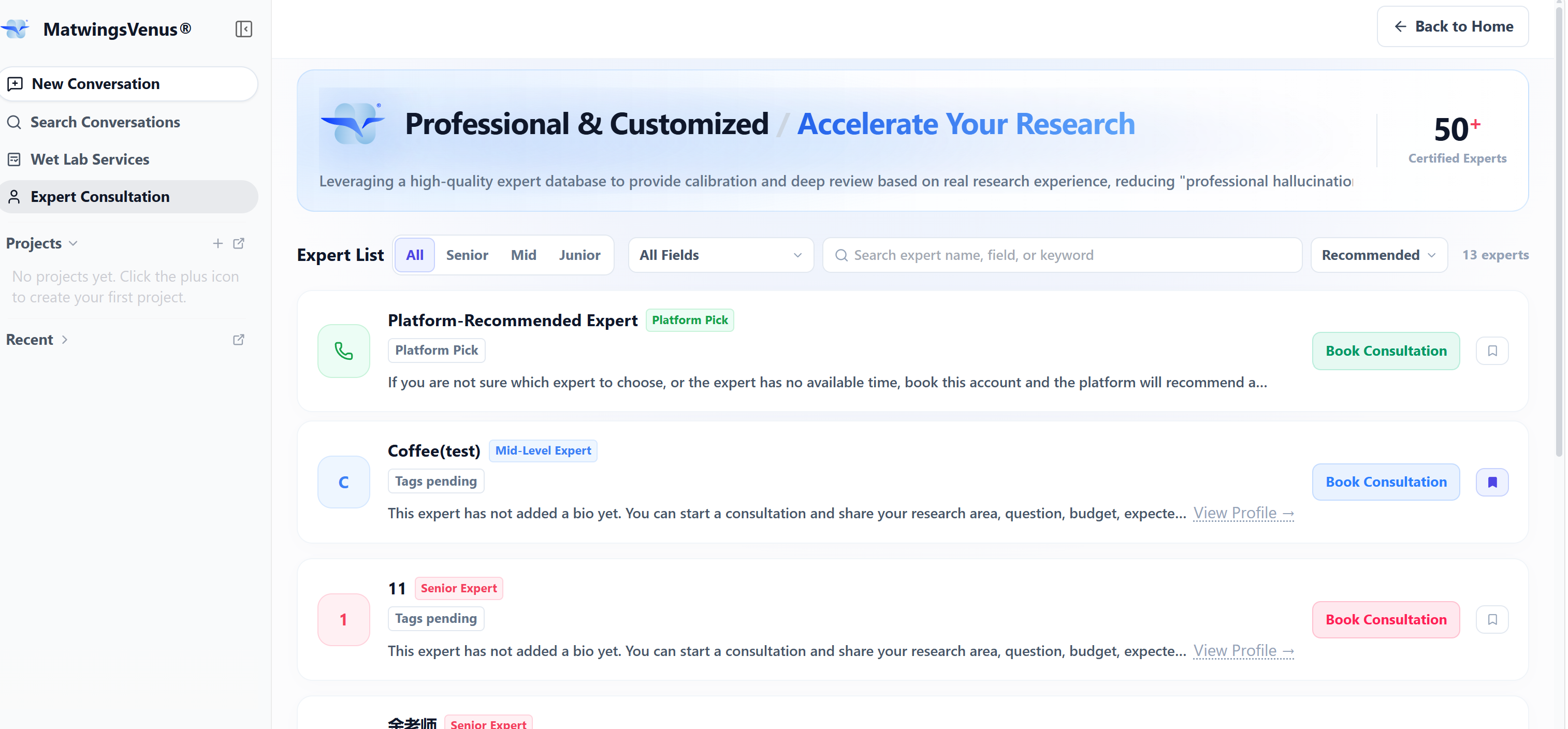Click the Mid-Level Expert badge
Screen dimensions: 1568x729
click(543, 451)
